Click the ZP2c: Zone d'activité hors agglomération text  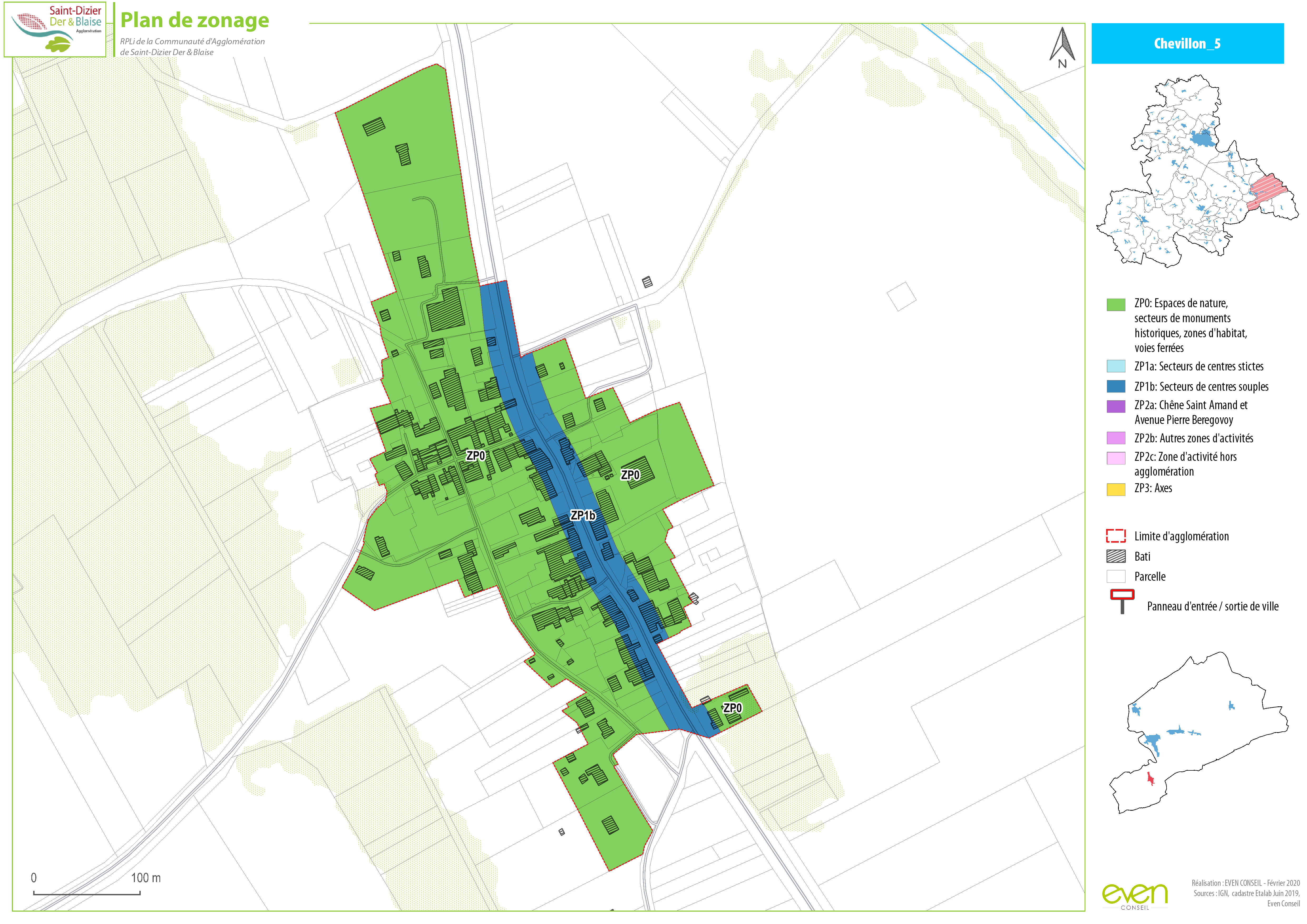(x=1185, y=464)
